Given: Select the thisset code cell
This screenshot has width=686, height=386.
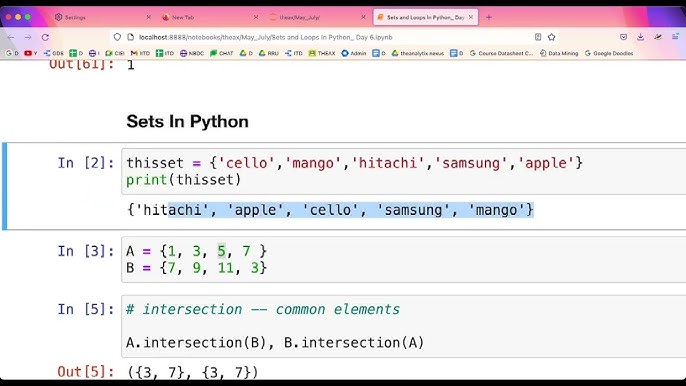Looking at the screenshot, I should tap(403, 172).
